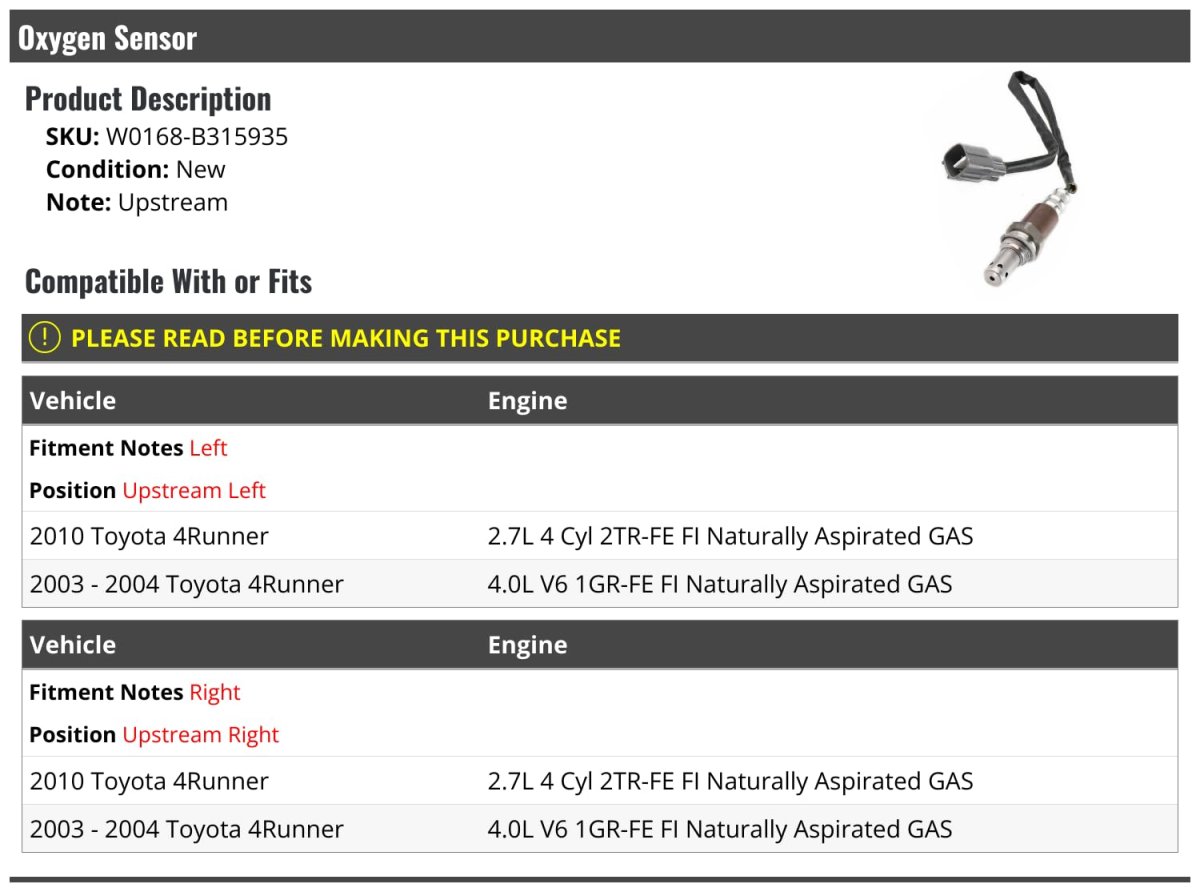1200x892 pixels.
Task: Click the 4.0L V6 1GR-FE engine under Upstream Left
Action: pos(720,584)
